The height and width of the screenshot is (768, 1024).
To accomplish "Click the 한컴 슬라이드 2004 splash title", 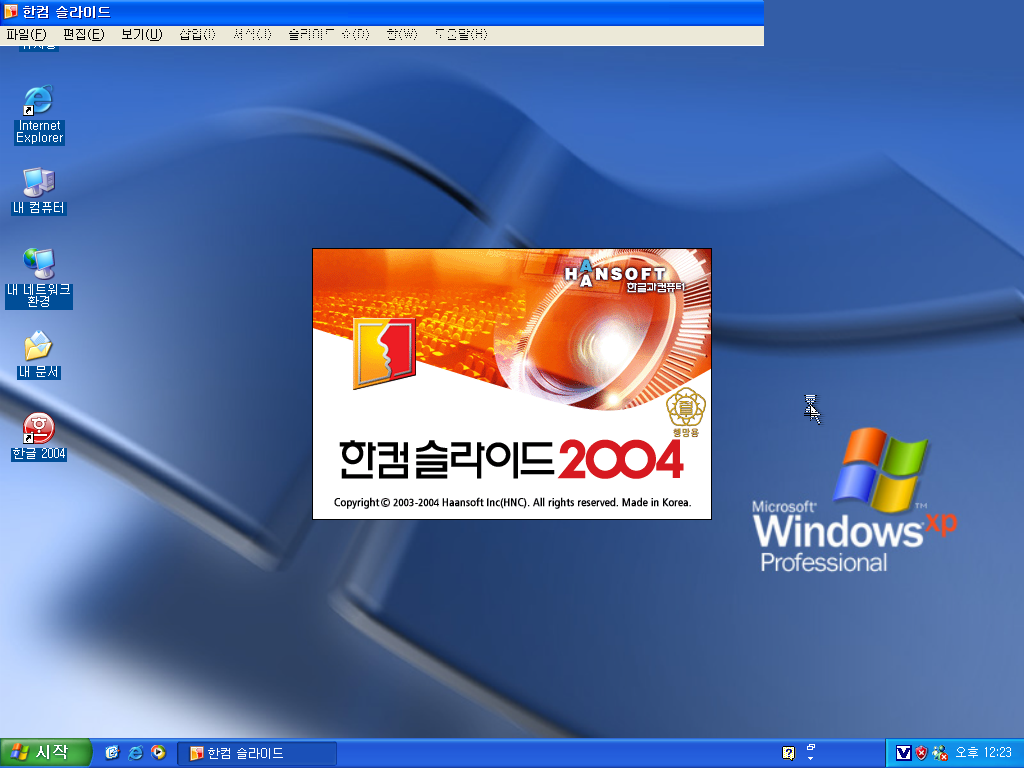I will tap(511, 459).
